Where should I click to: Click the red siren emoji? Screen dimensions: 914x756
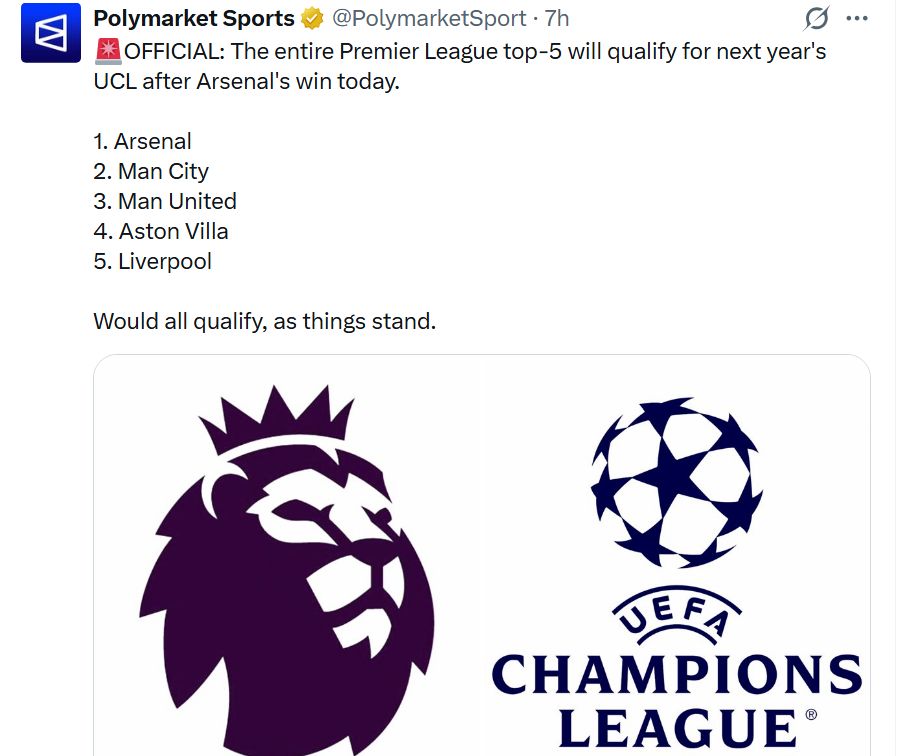pyautogui.click(x=106, y=51)
